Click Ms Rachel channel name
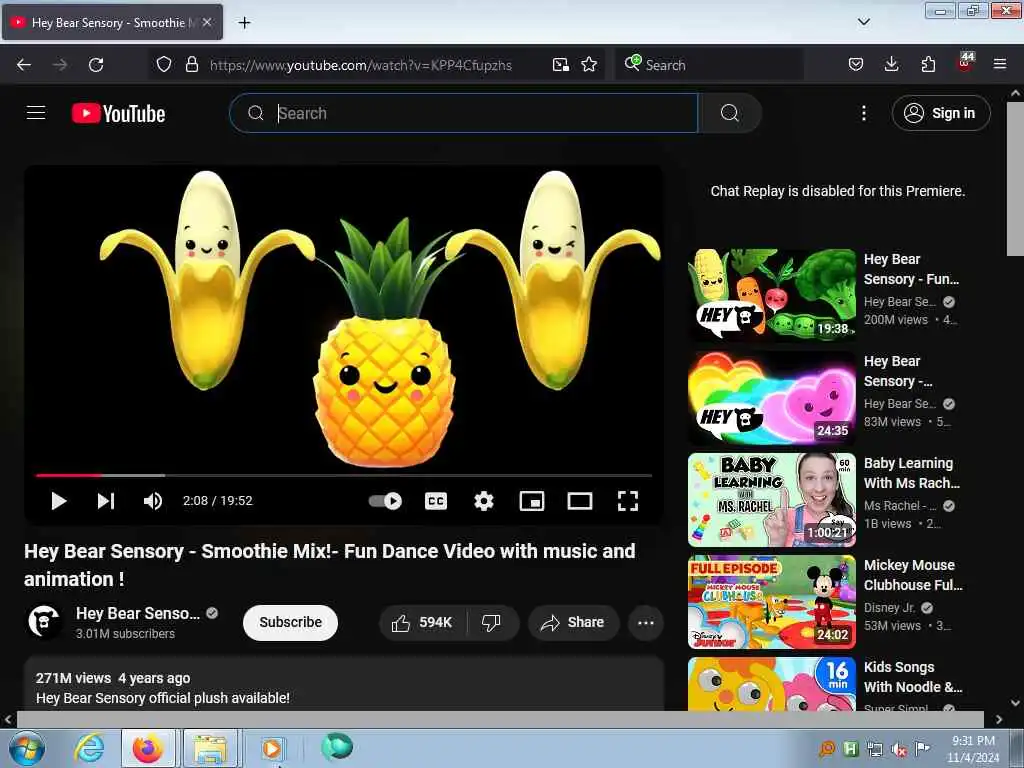The height and width of the screenshot is (768, 1024). [x=900, y=505]
